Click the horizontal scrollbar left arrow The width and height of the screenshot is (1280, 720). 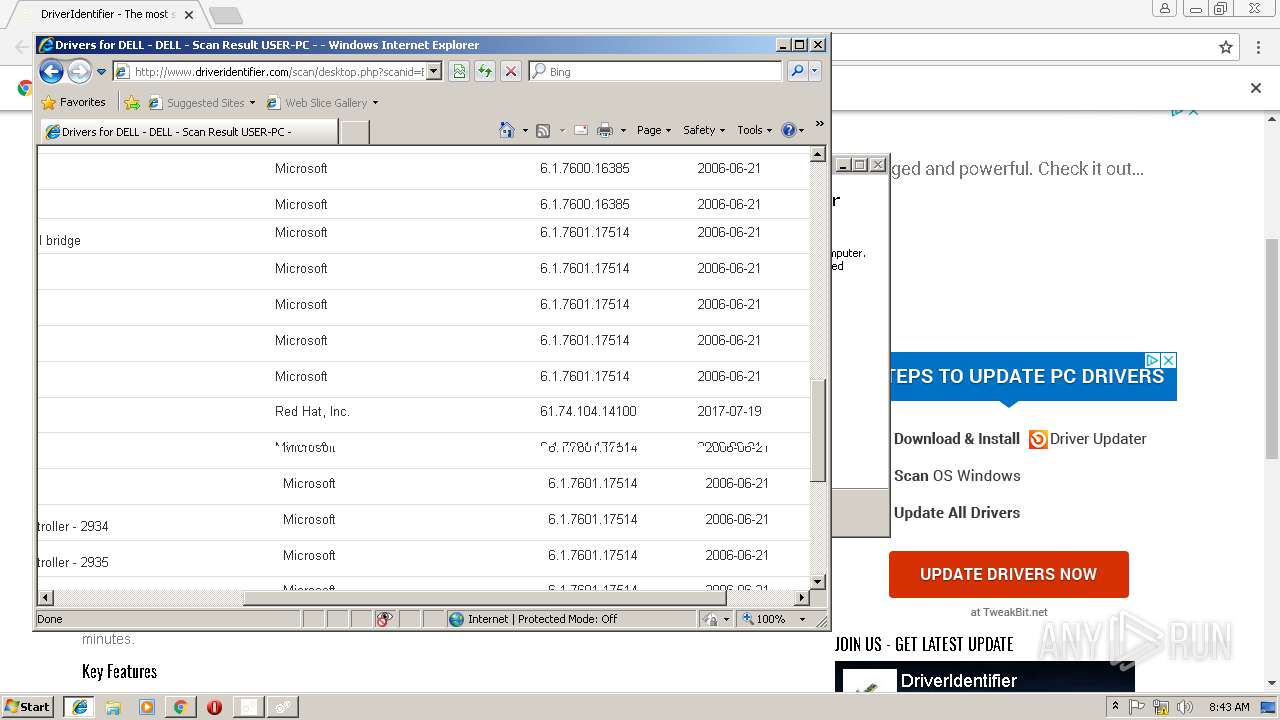pos(45,598)
